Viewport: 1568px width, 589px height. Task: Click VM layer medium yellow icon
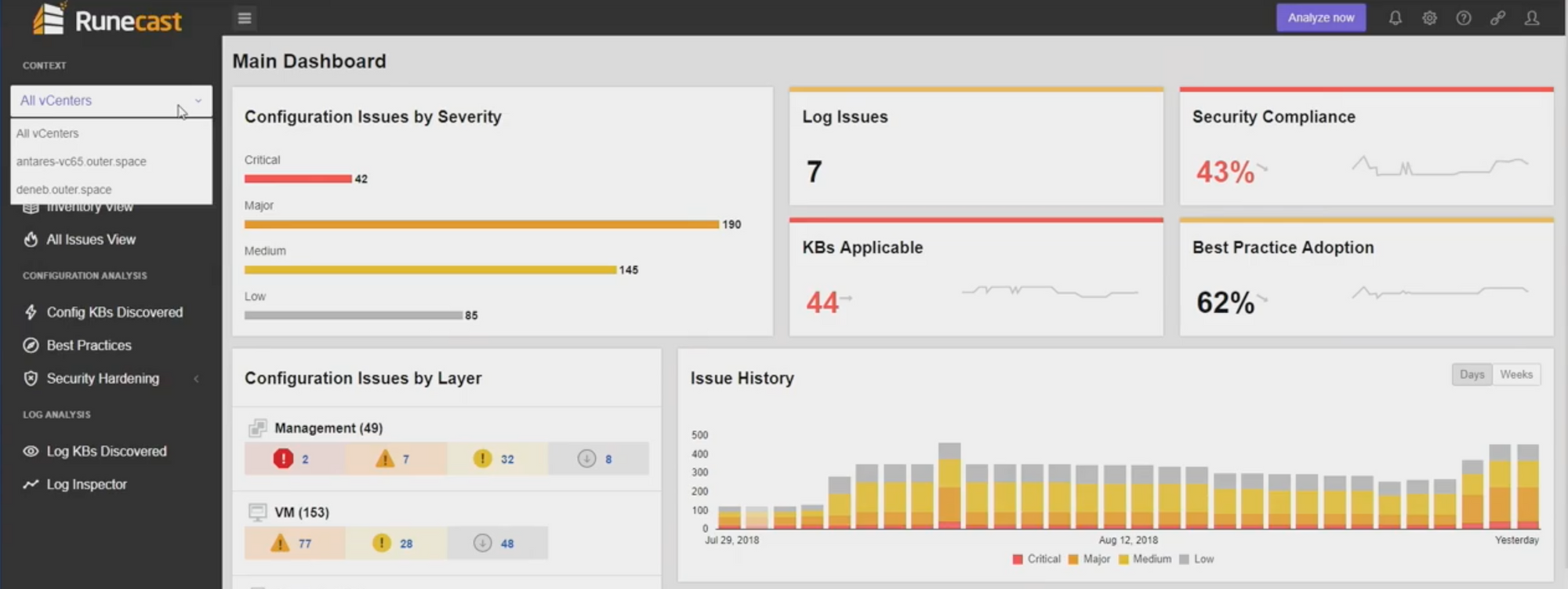(382, 543)
